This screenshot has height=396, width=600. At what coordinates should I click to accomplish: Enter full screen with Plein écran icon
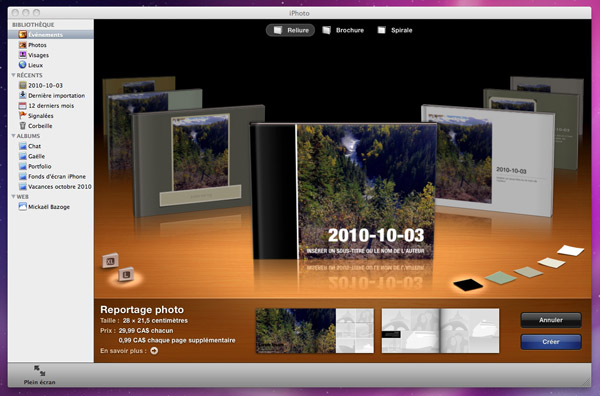[x=39, y=370]
